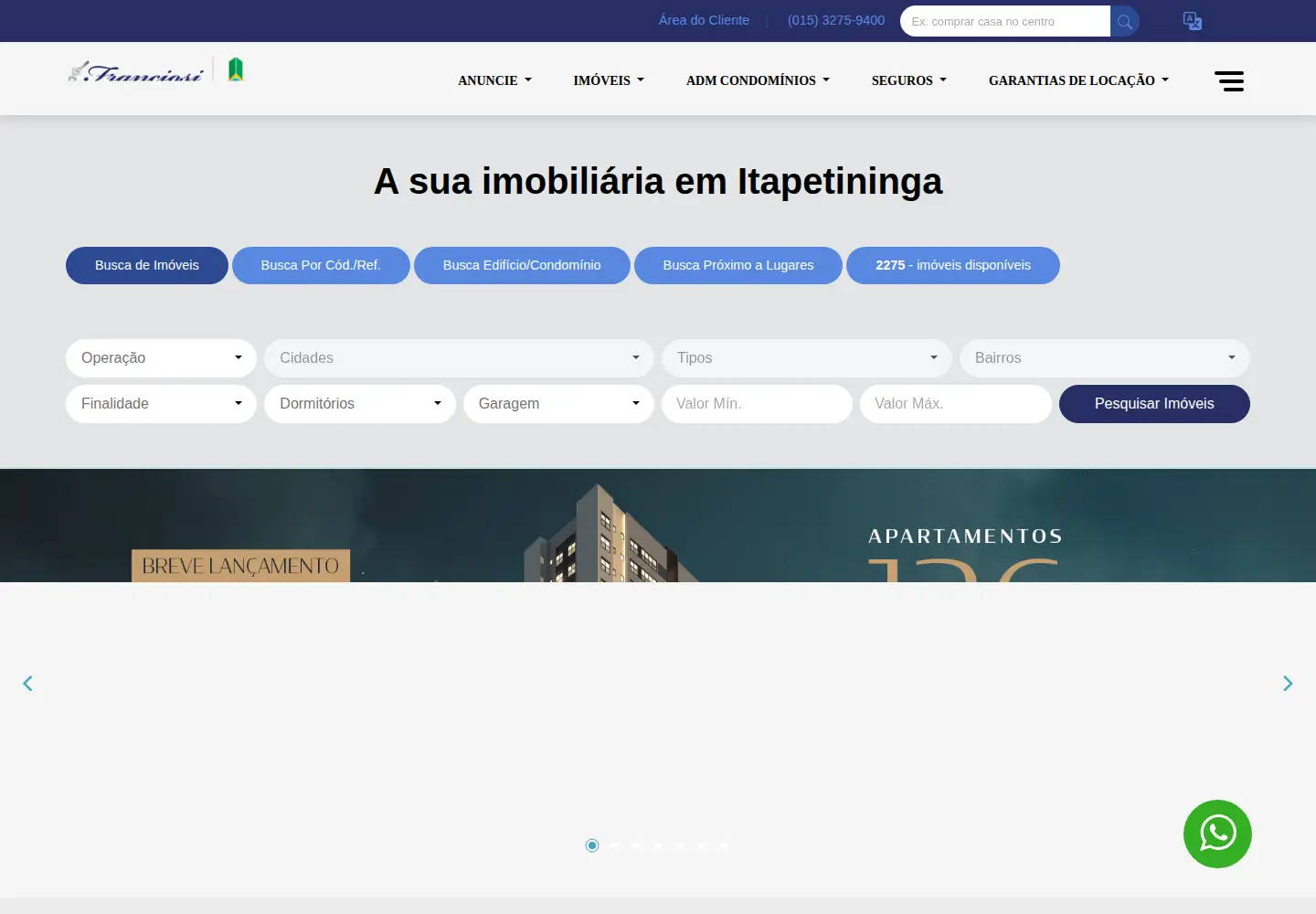The image size is (1316, 914).
Task: Click the phone number (015) 3275-9400
Action: 836,20
